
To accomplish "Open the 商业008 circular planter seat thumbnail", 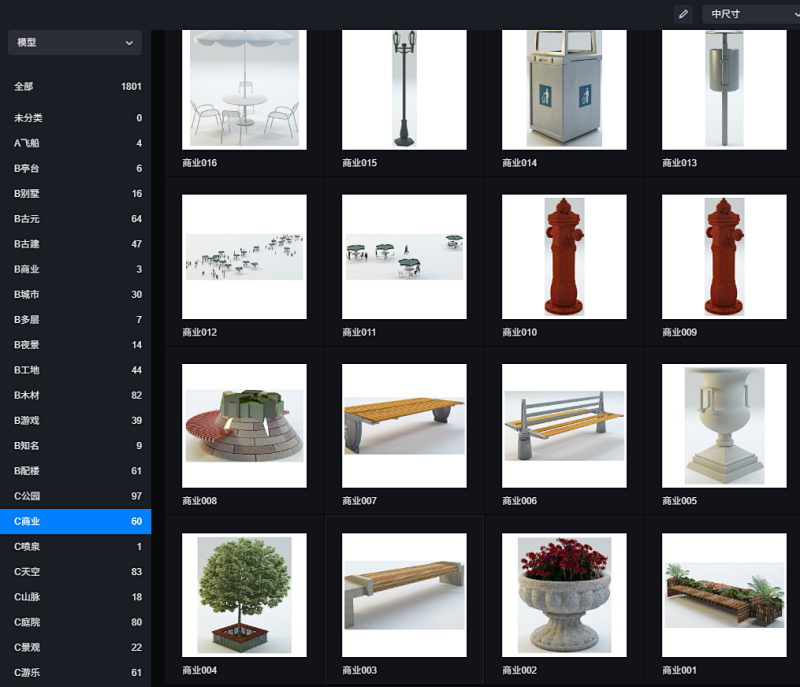I will pos(244,426).
